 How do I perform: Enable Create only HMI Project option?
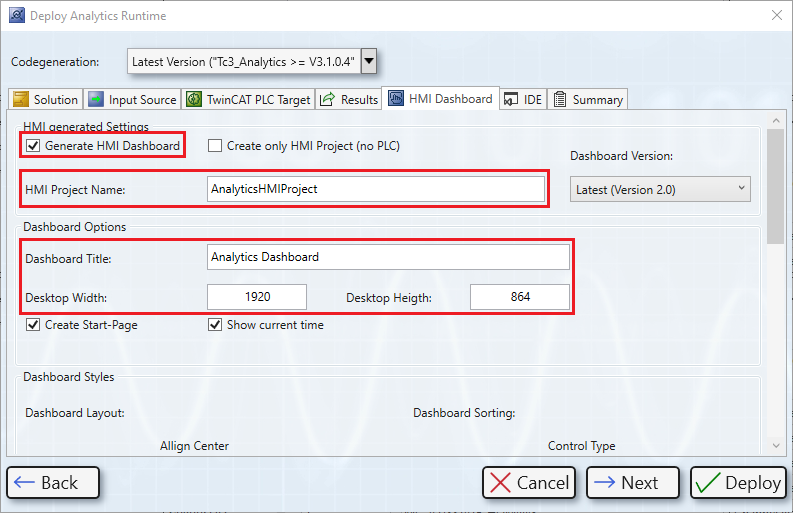coord(215,146)
